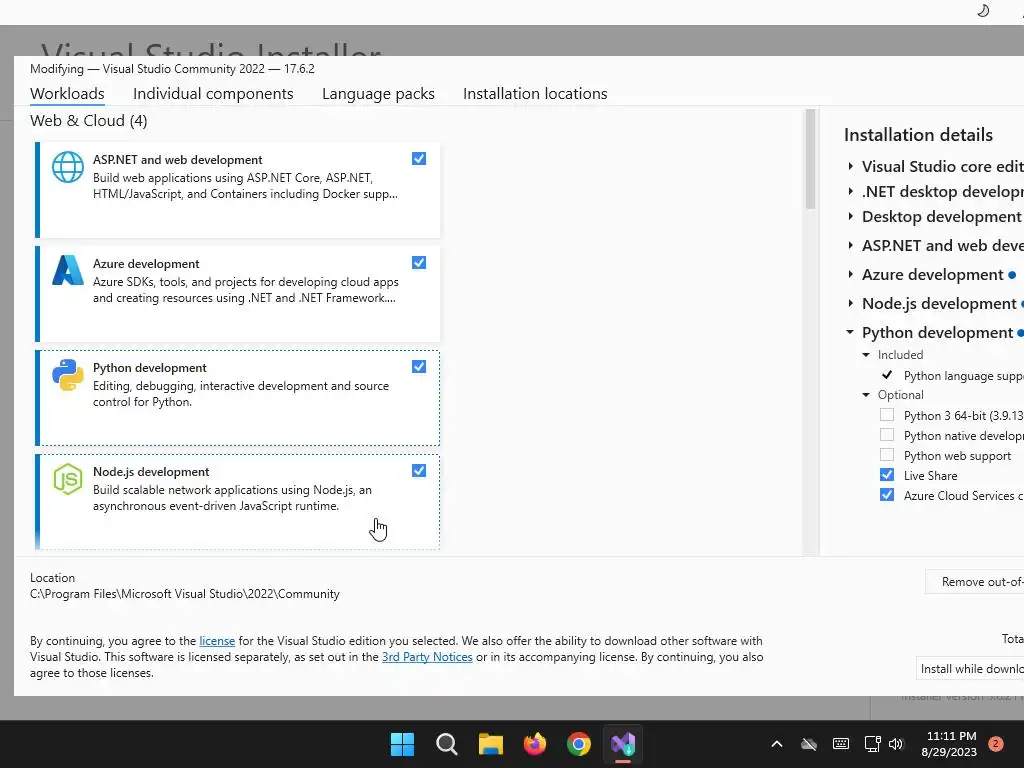The width and height of the screenshot is (1024, 768).
Task: Uncheck ASP.NET and web development workload
Action: tap(419, 159)
